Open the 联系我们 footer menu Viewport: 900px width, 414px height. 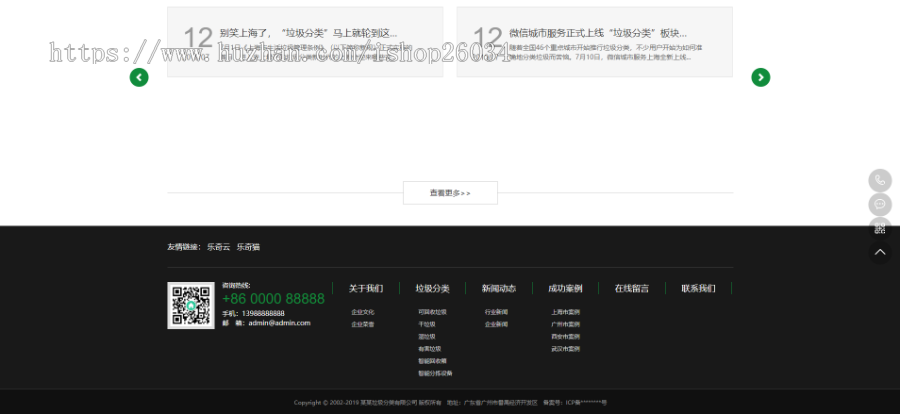699,288
